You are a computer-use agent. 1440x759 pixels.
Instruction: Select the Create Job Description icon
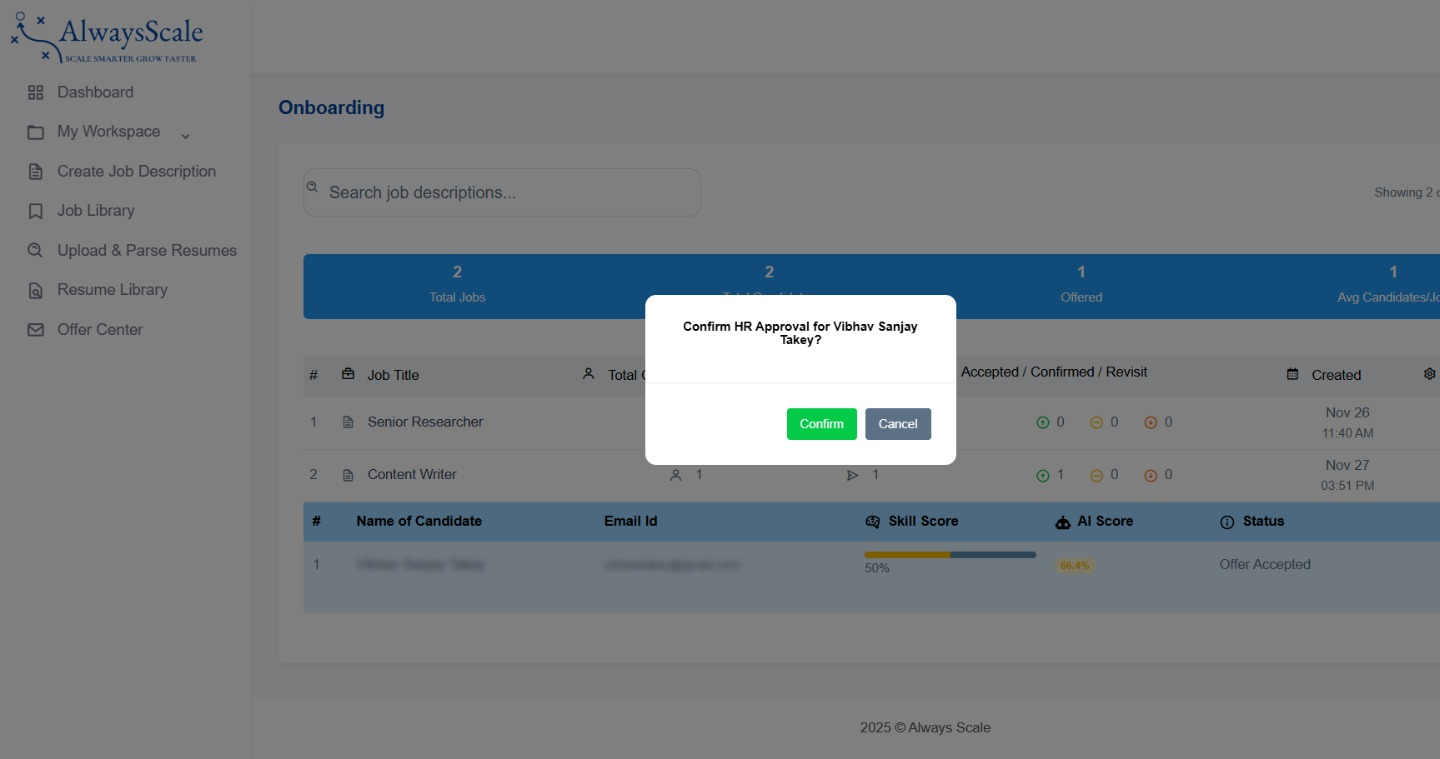point(37,171)
